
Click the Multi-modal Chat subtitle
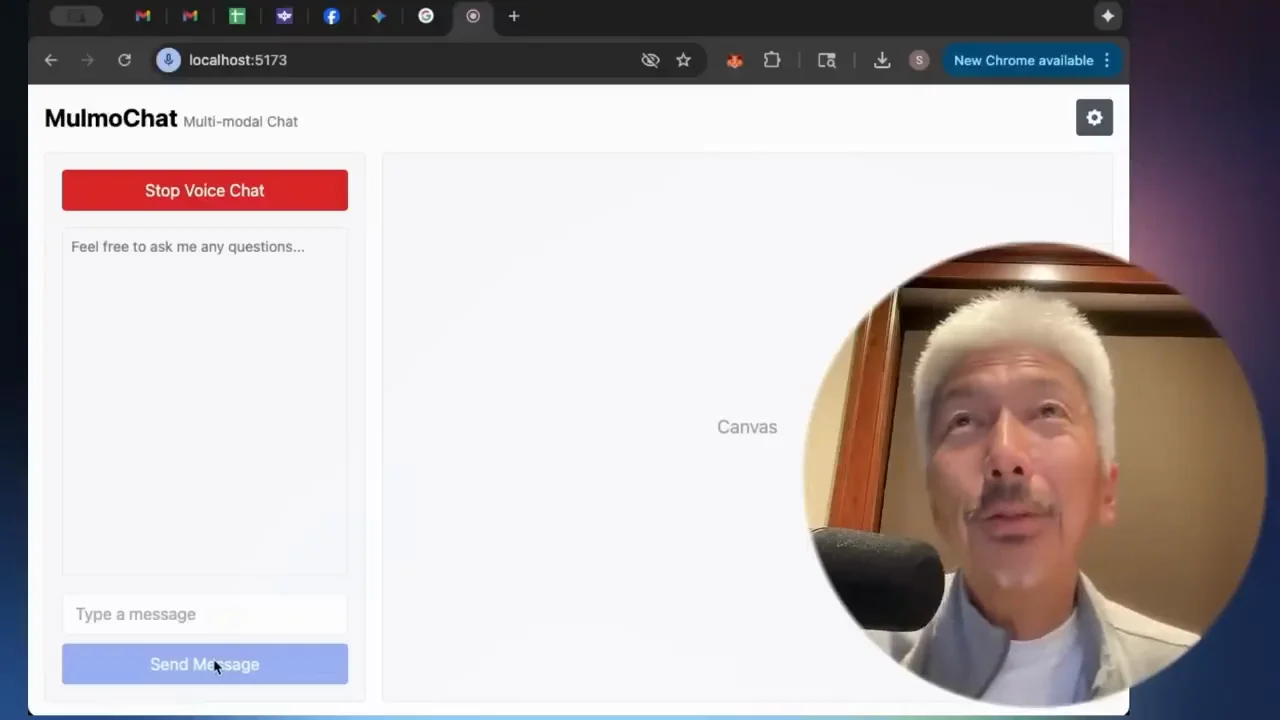[x=240, y=121]
